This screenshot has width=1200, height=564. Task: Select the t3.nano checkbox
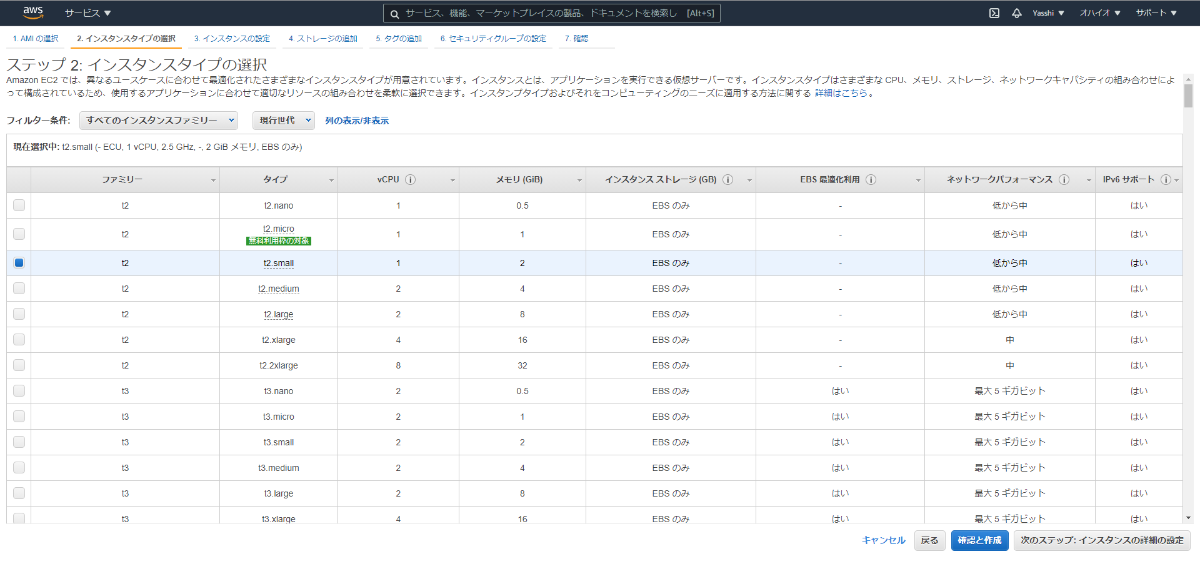tap(19, 390)
